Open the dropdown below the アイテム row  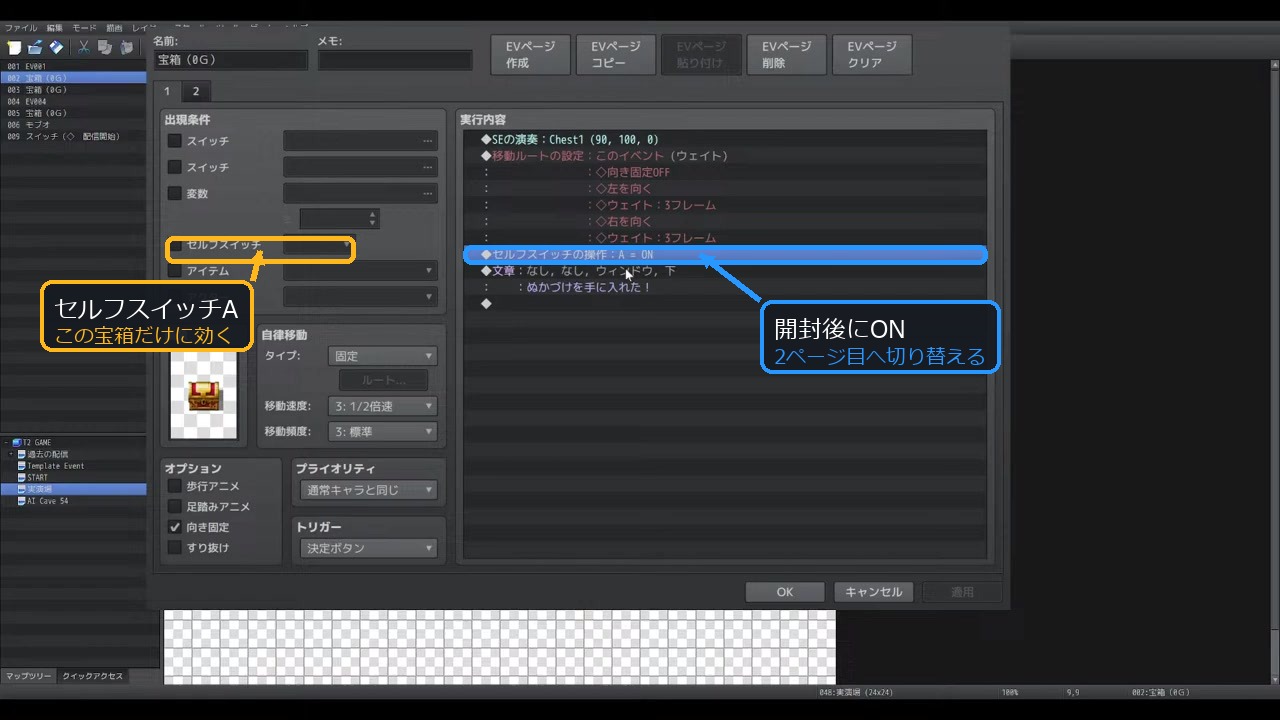click(360, 297)
